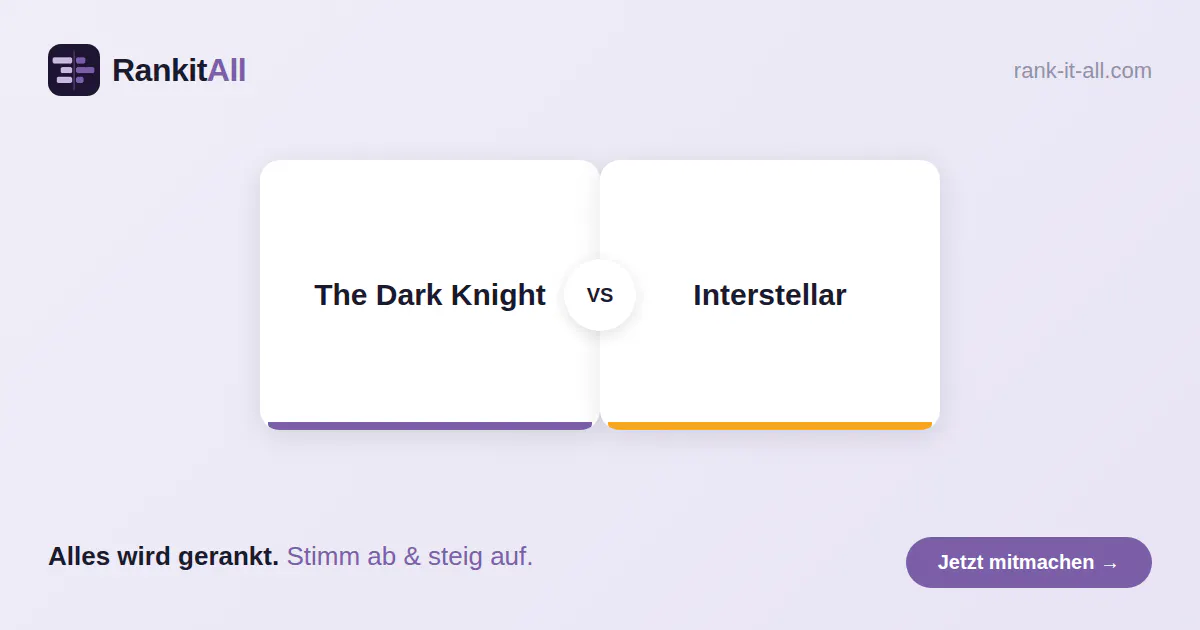
Task: Click the RankitAll logo icon
Action: click(74, 70)
